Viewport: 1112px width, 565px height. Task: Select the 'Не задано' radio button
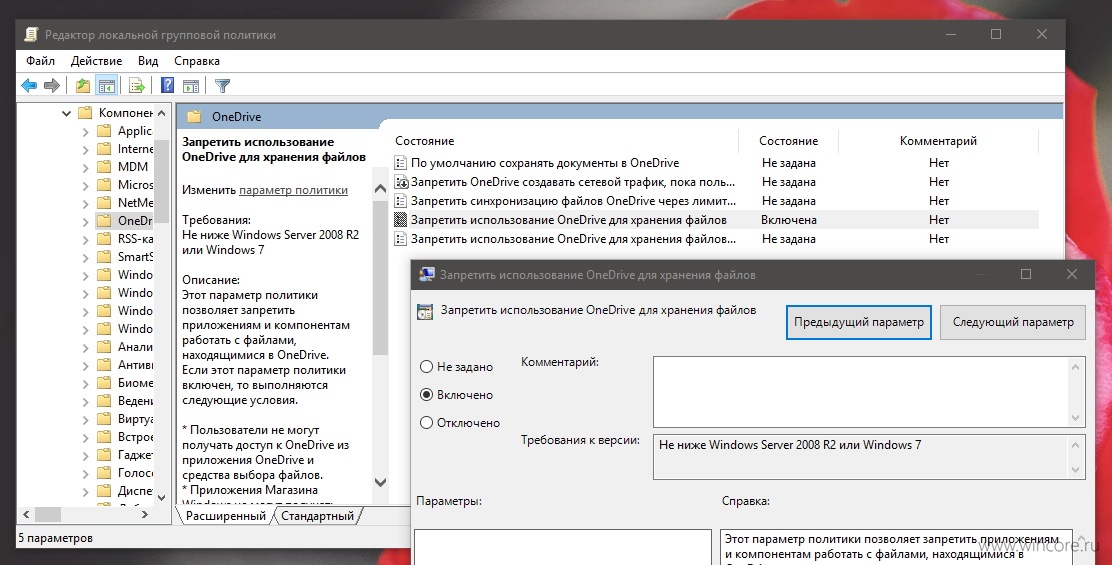pos(426,367)
